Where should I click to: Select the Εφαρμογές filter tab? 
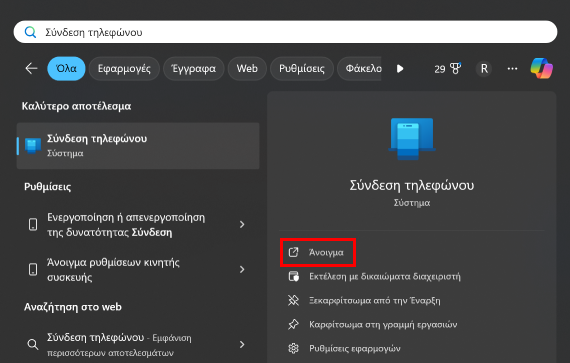124,68
